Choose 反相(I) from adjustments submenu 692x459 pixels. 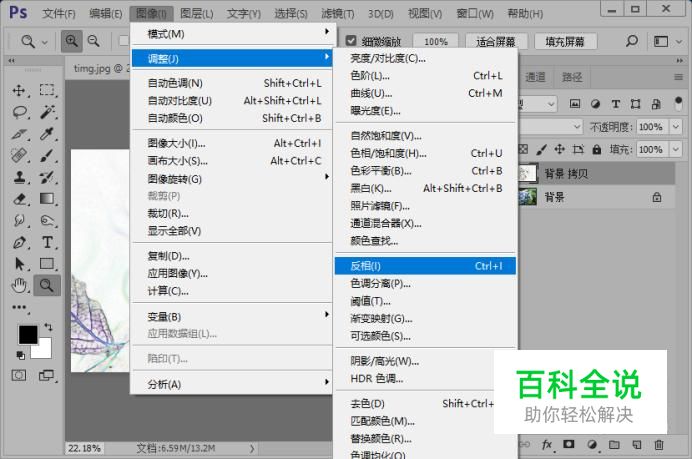coord(425,266)
